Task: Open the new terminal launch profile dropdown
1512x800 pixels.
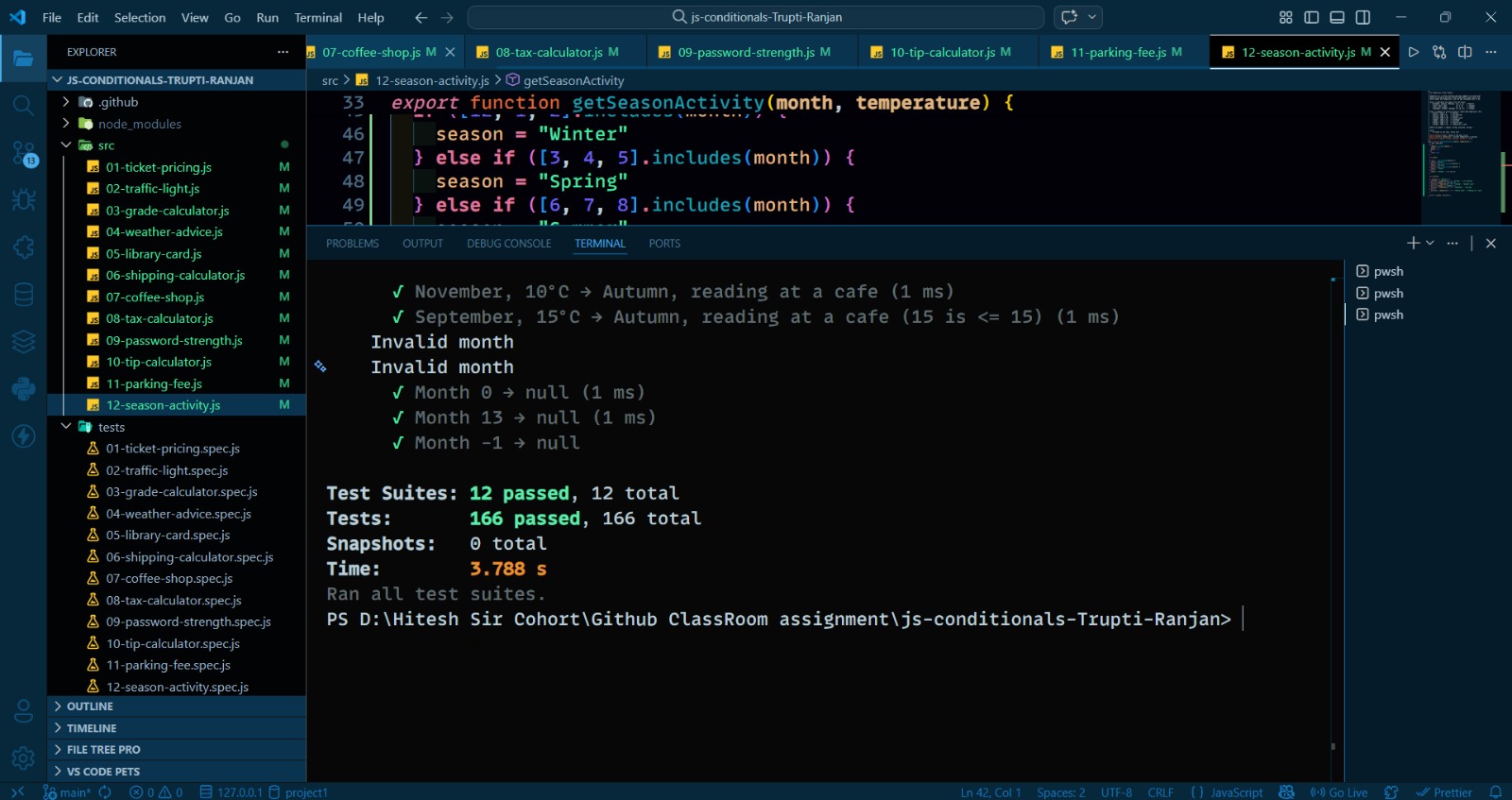Action: [x=1431, y=244]
